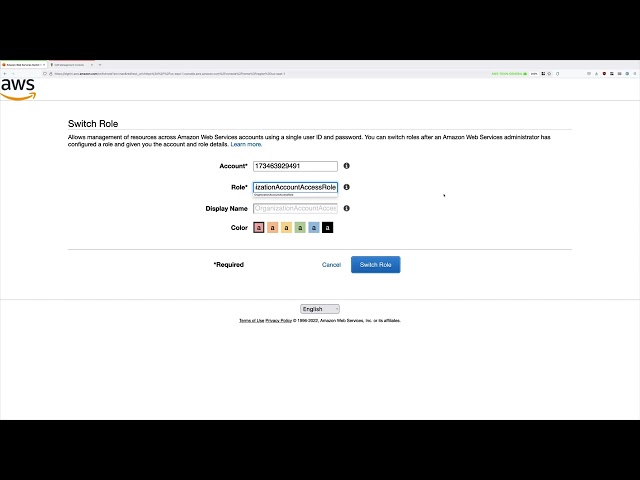Select the pink color swatch
This screenshot has width=640, height=480.
pyautogui.click(x=259, y=227)
